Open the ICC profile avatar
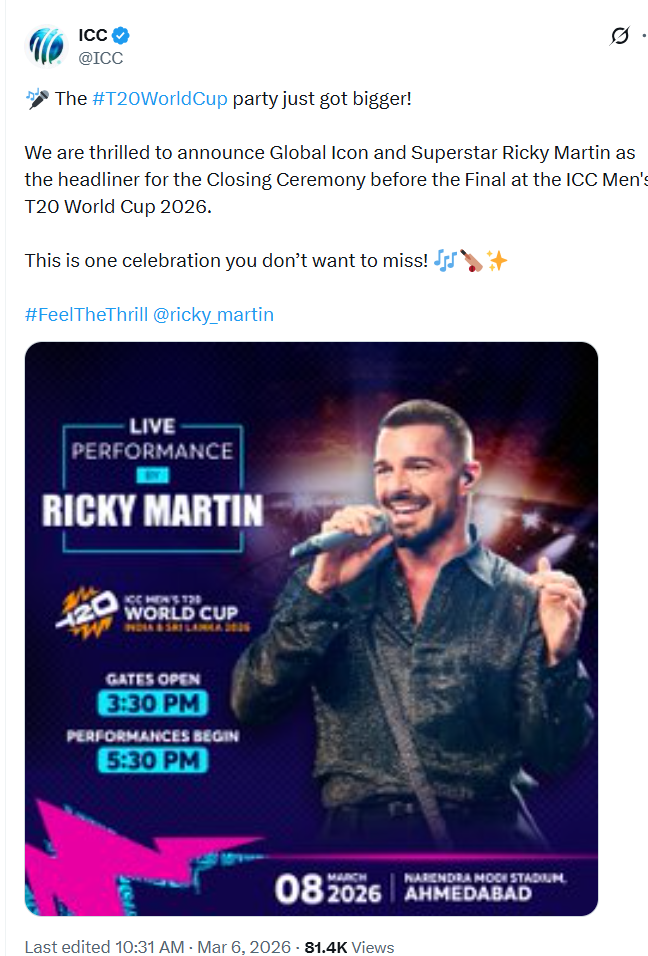This screenshot has width=648, height=956. point(47,46)
